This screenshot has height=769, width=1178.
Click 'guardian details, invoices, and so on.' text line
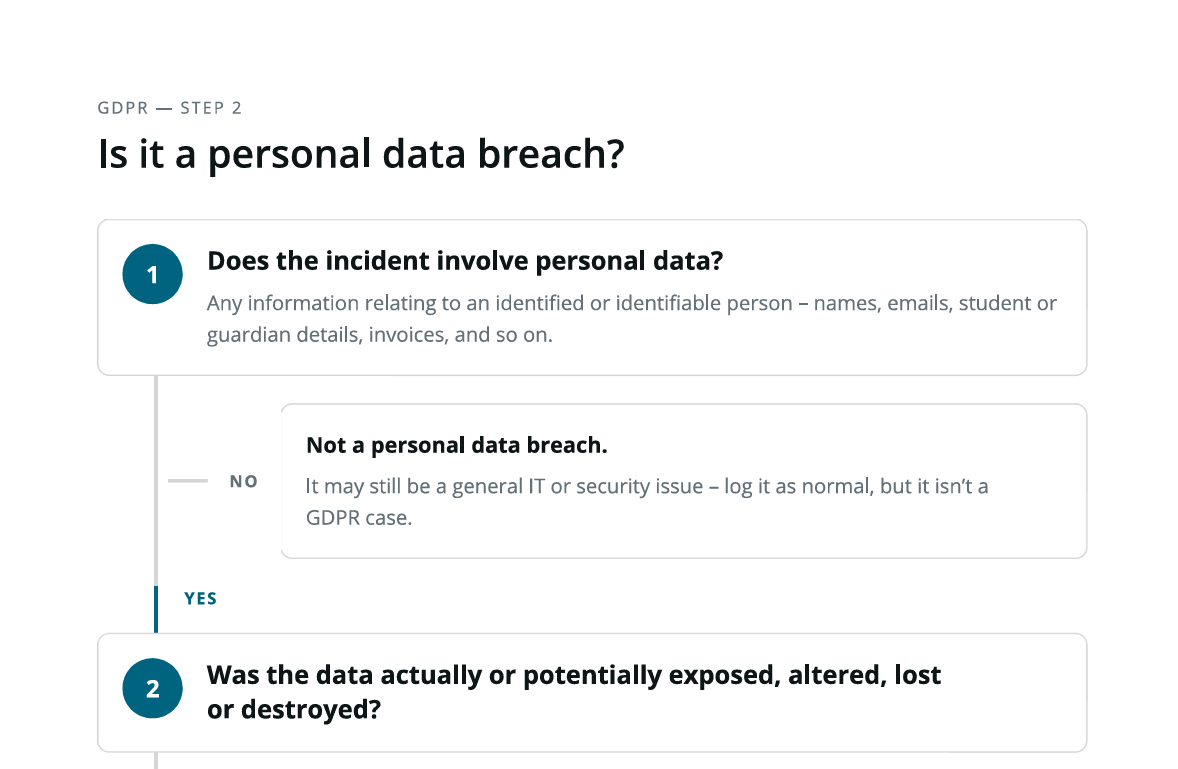click(x=379, y=334)
